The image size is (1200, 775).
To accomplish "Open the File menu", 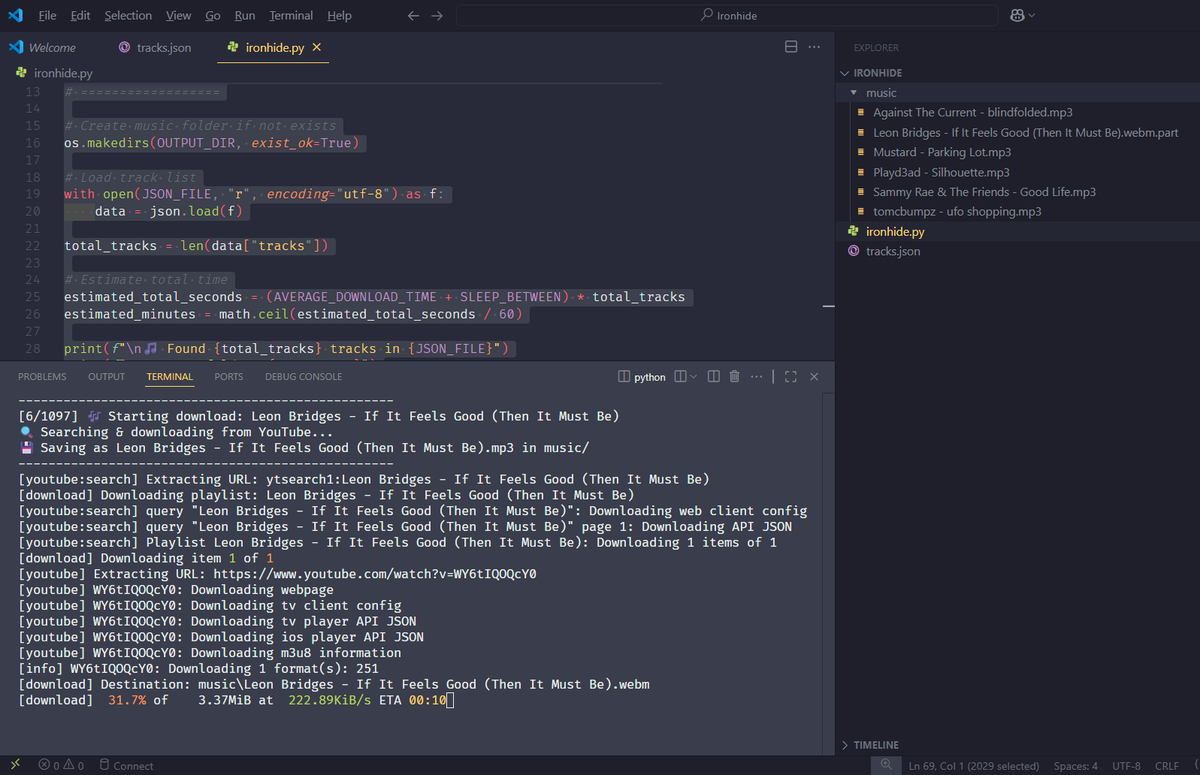I will coord(47,15).
